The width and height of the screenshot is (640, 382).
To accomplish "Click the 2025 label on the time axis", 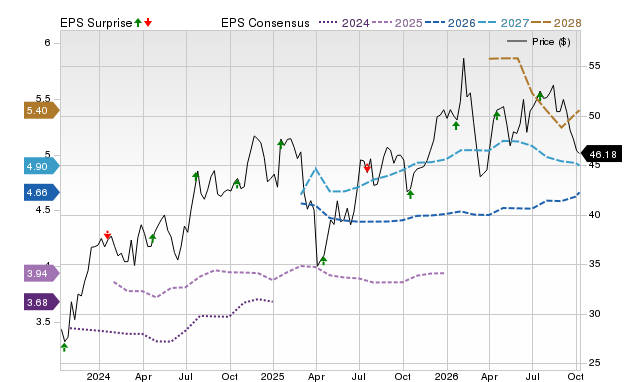I will click(272, 376).
